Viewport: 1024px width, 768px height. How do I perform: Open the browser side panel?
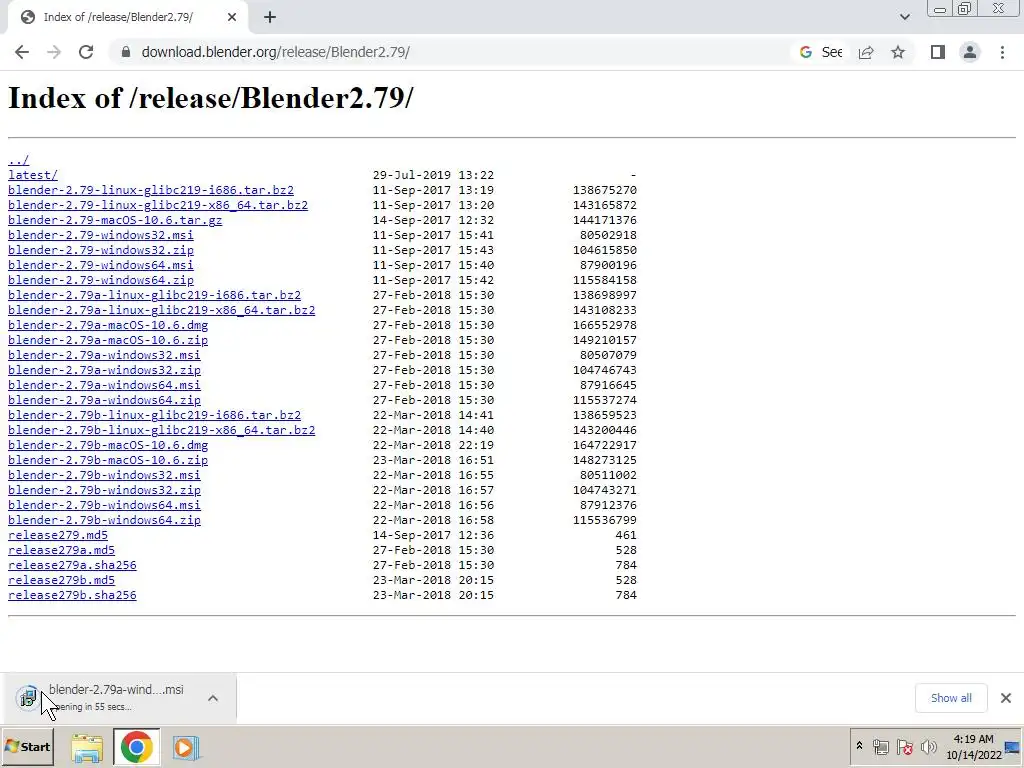click(938, 52)
